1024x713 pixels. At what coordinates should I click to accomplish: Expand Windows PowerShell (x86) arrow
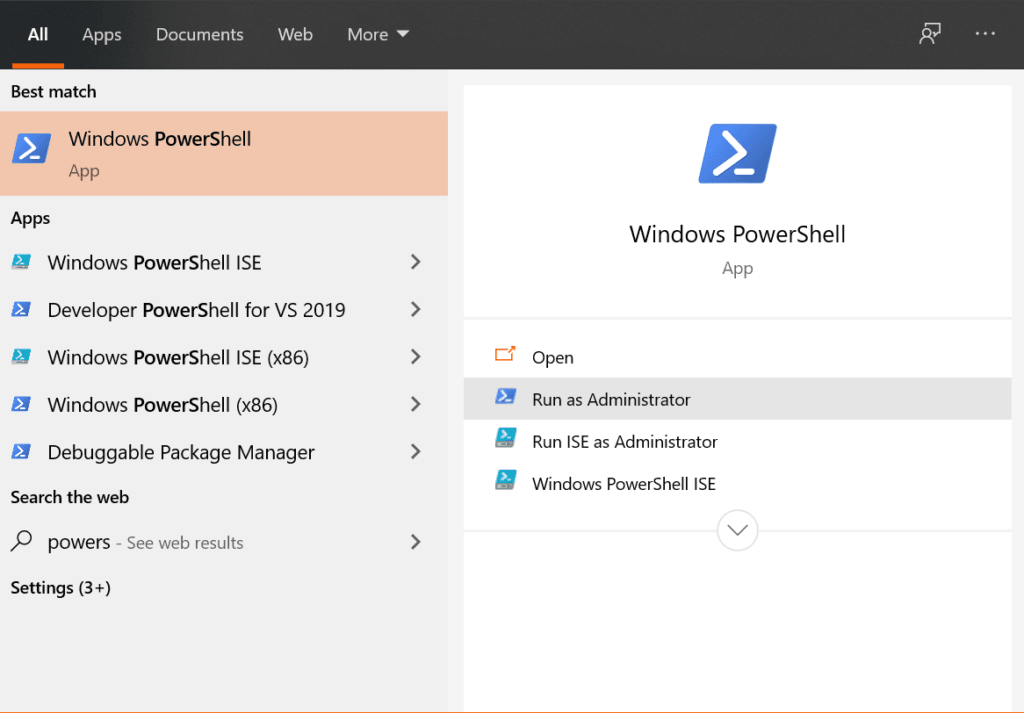pos(415,404)
